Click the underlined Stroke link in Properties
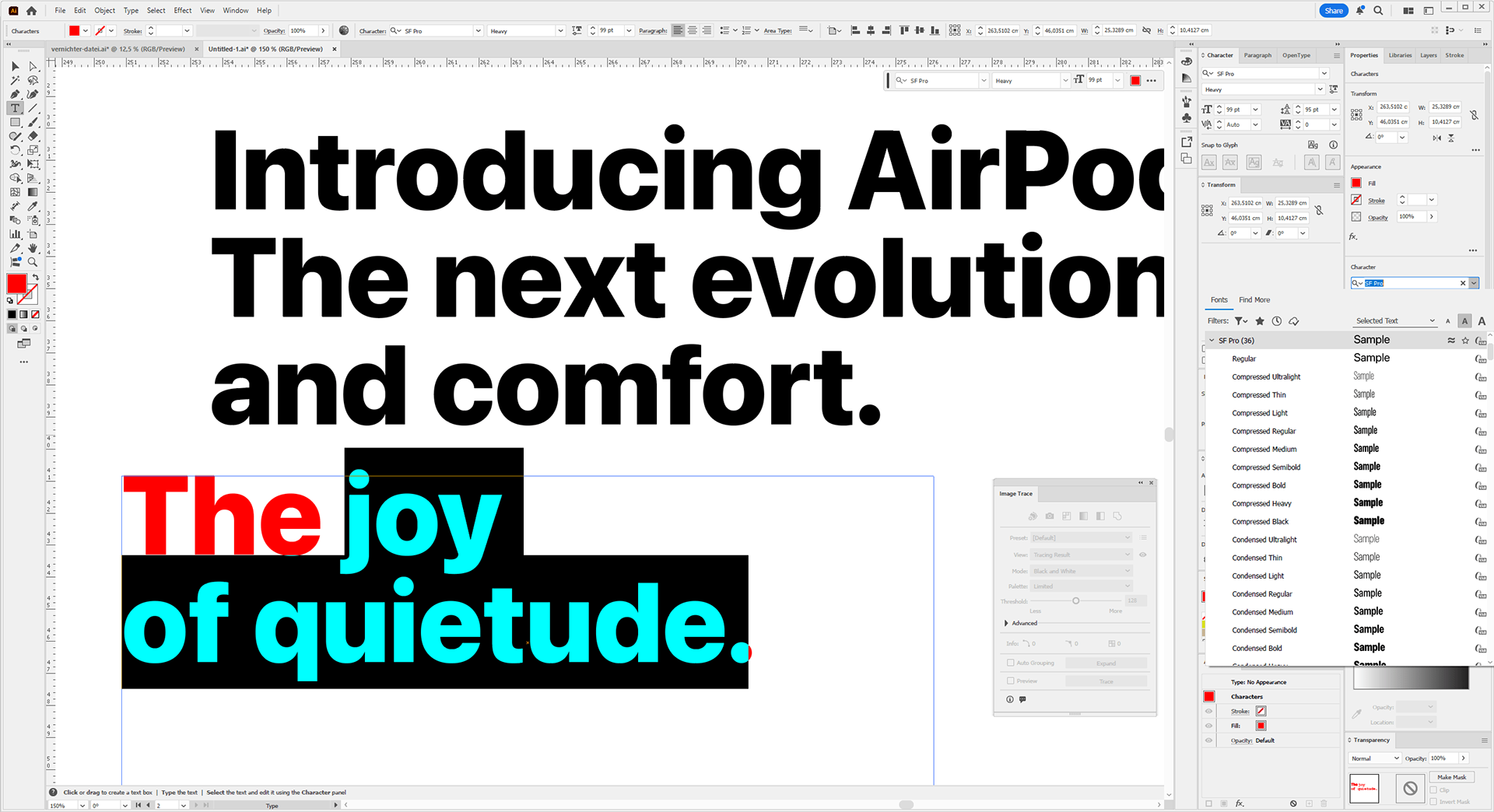The height and width of the screenshot is (812, 1494). click(1377, 201)
